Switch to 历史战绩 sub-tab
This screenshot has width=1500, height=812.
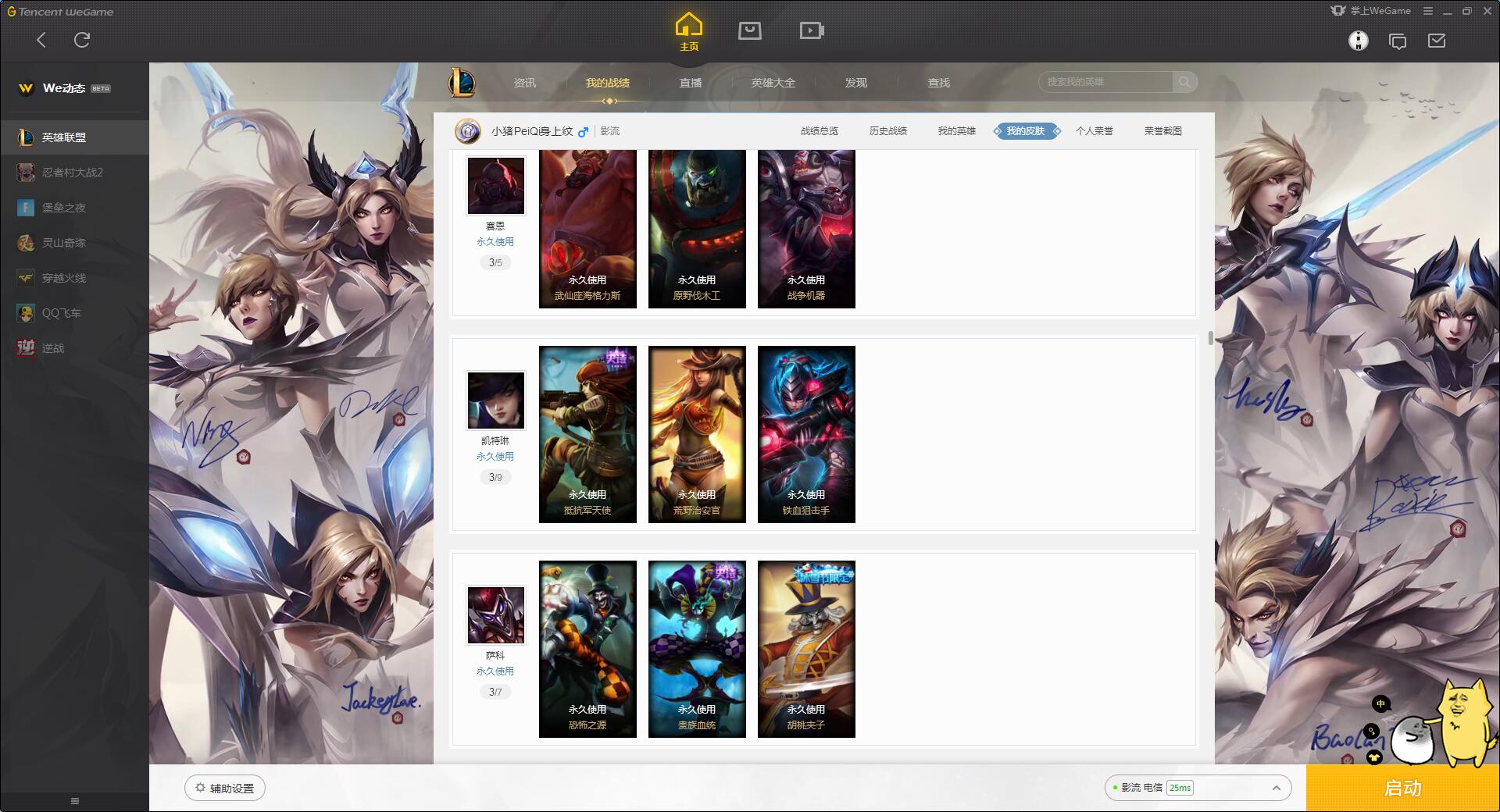(x=888, y=131)
